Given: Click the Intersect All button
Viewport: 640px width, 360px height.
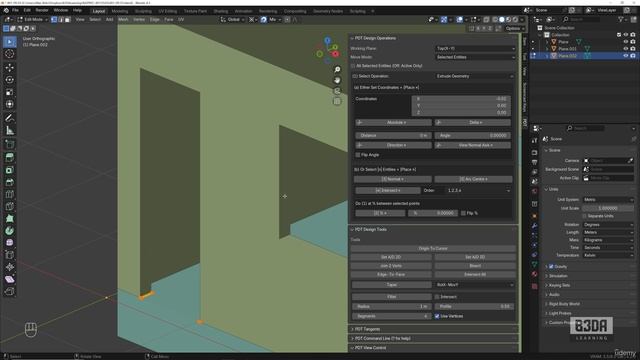Looking at the screenshot, I should [x=475, y=275].
